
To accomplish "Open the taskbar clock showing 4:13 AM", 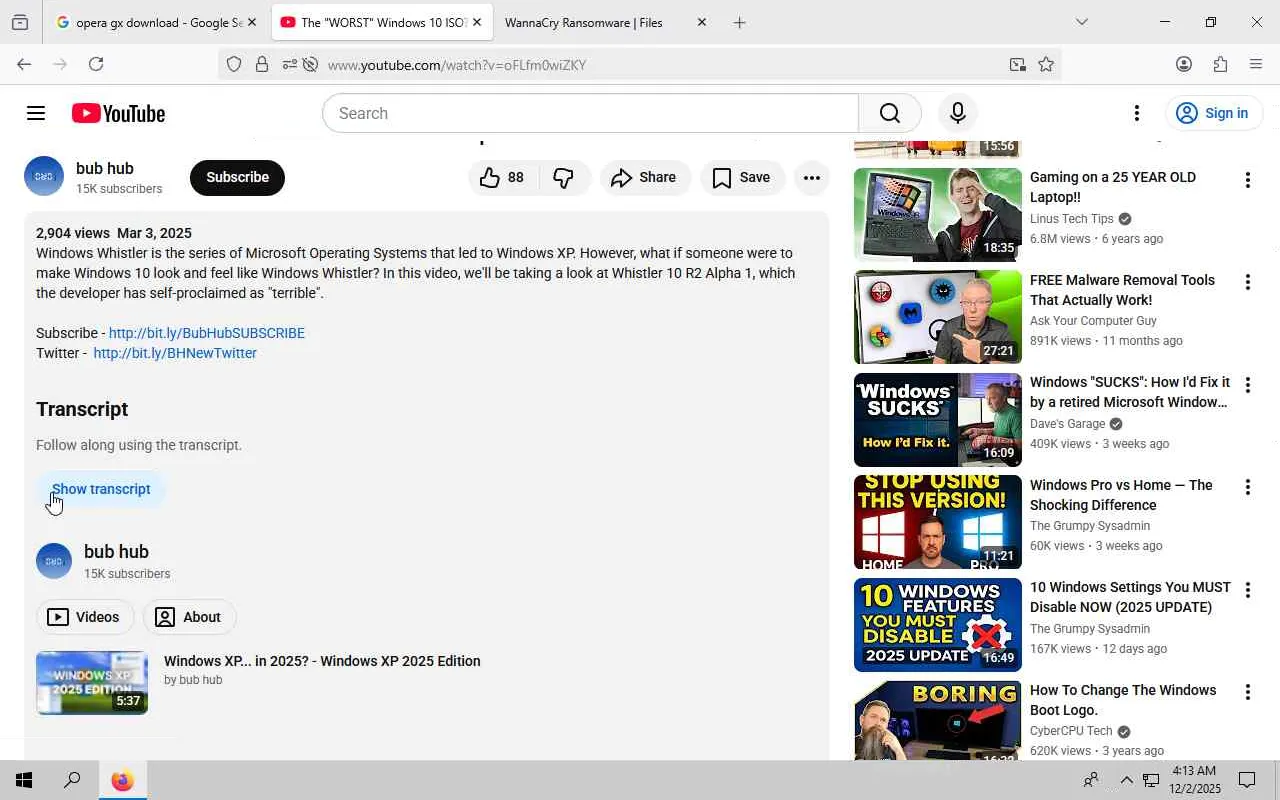I will (1195, 780).
